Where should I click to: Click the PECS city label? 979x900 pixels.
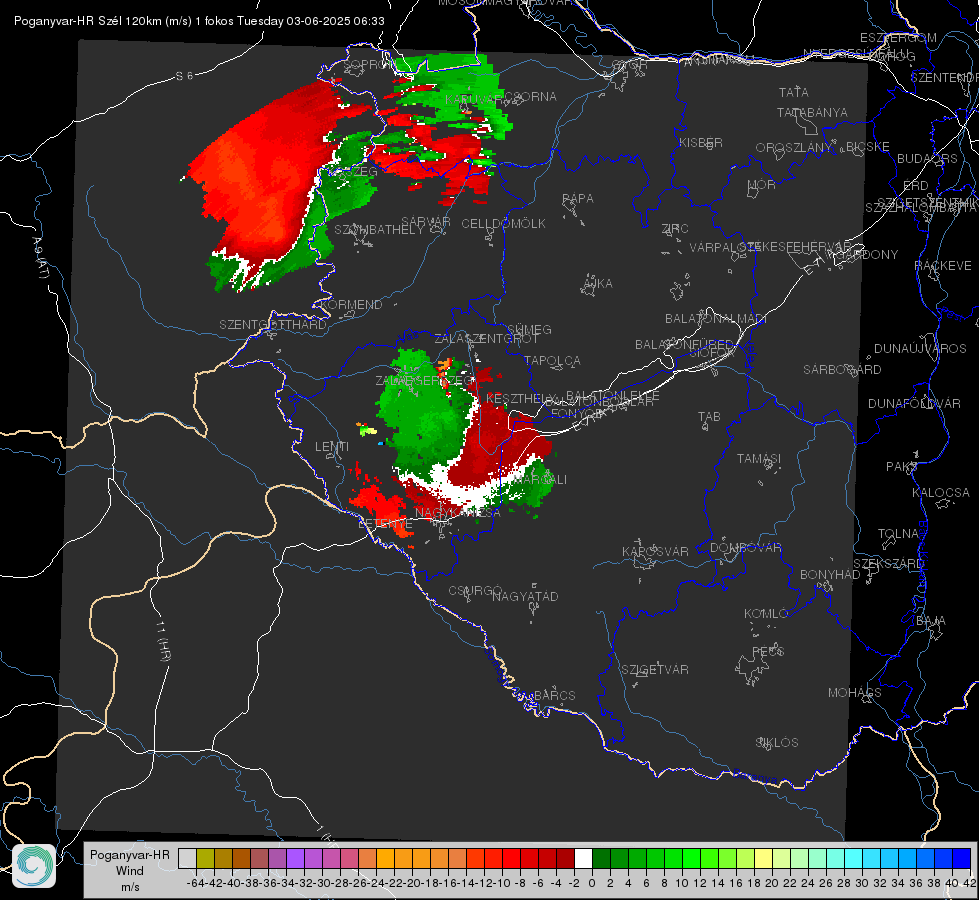click(767, 651)
